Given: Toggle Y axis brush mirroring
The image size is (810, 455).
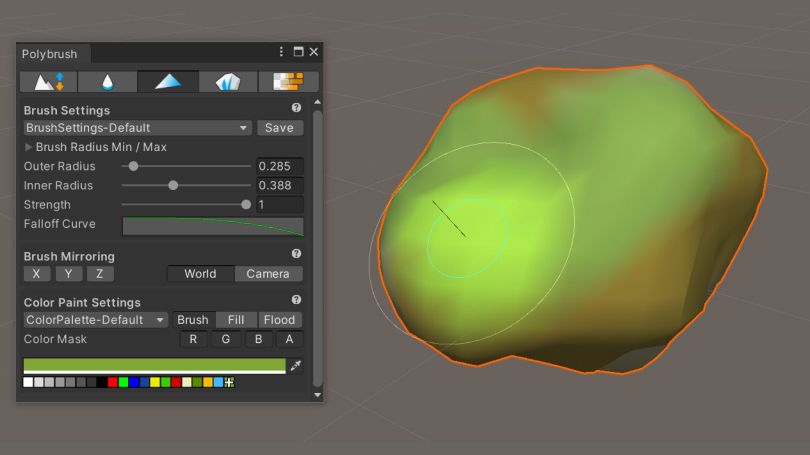Looking at the screenshot, I should click(x=68, y=274).
